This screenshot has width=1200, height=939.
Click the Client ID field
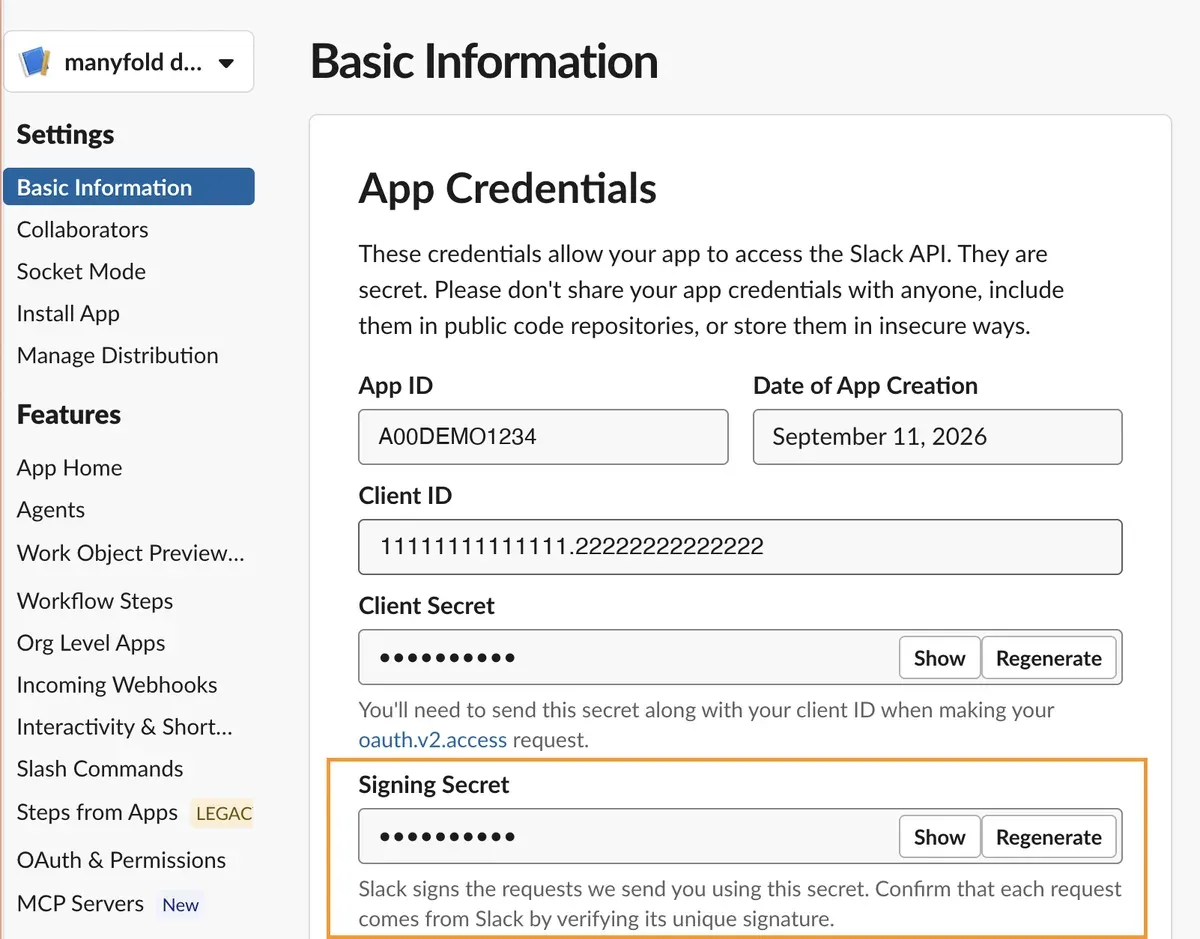click(740, 546)
